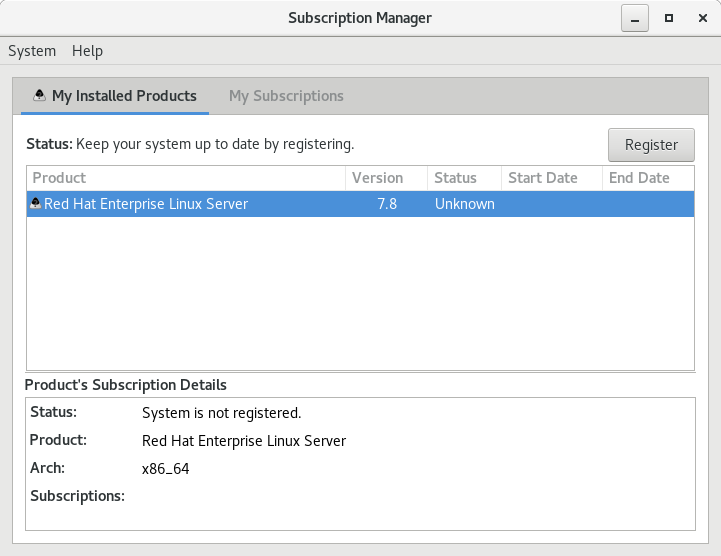Click the Register button

651,144
